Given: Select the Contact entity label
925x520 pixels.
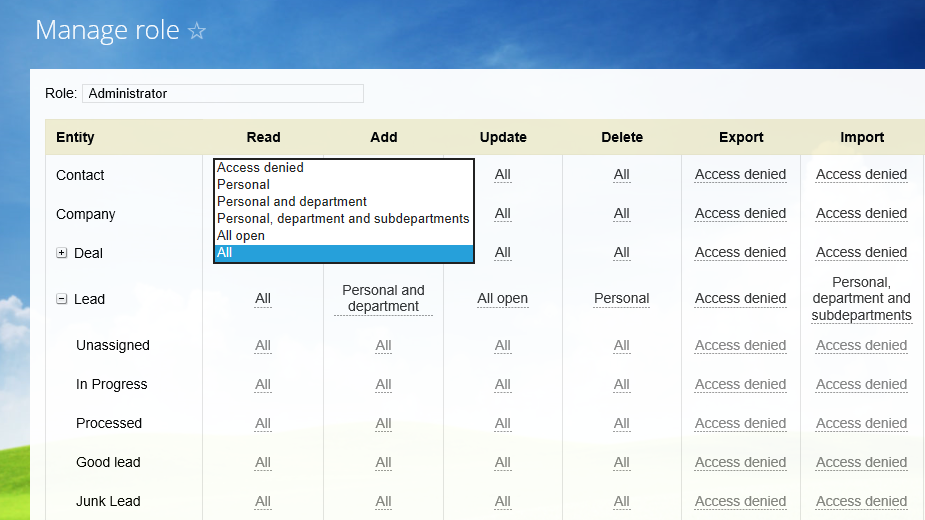Looking at the screenshot, I should click(80, 175).
